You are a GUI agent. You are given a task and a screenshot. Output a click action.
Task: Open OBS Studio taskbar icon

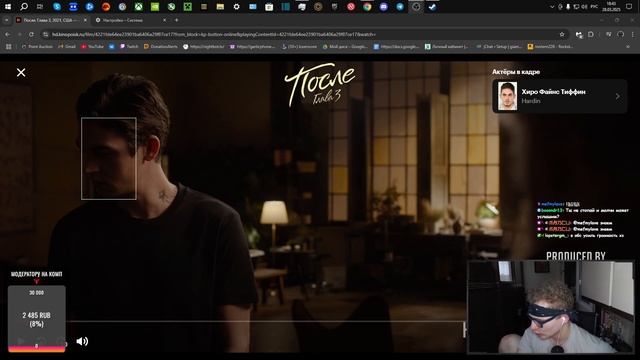click(416, 7)
